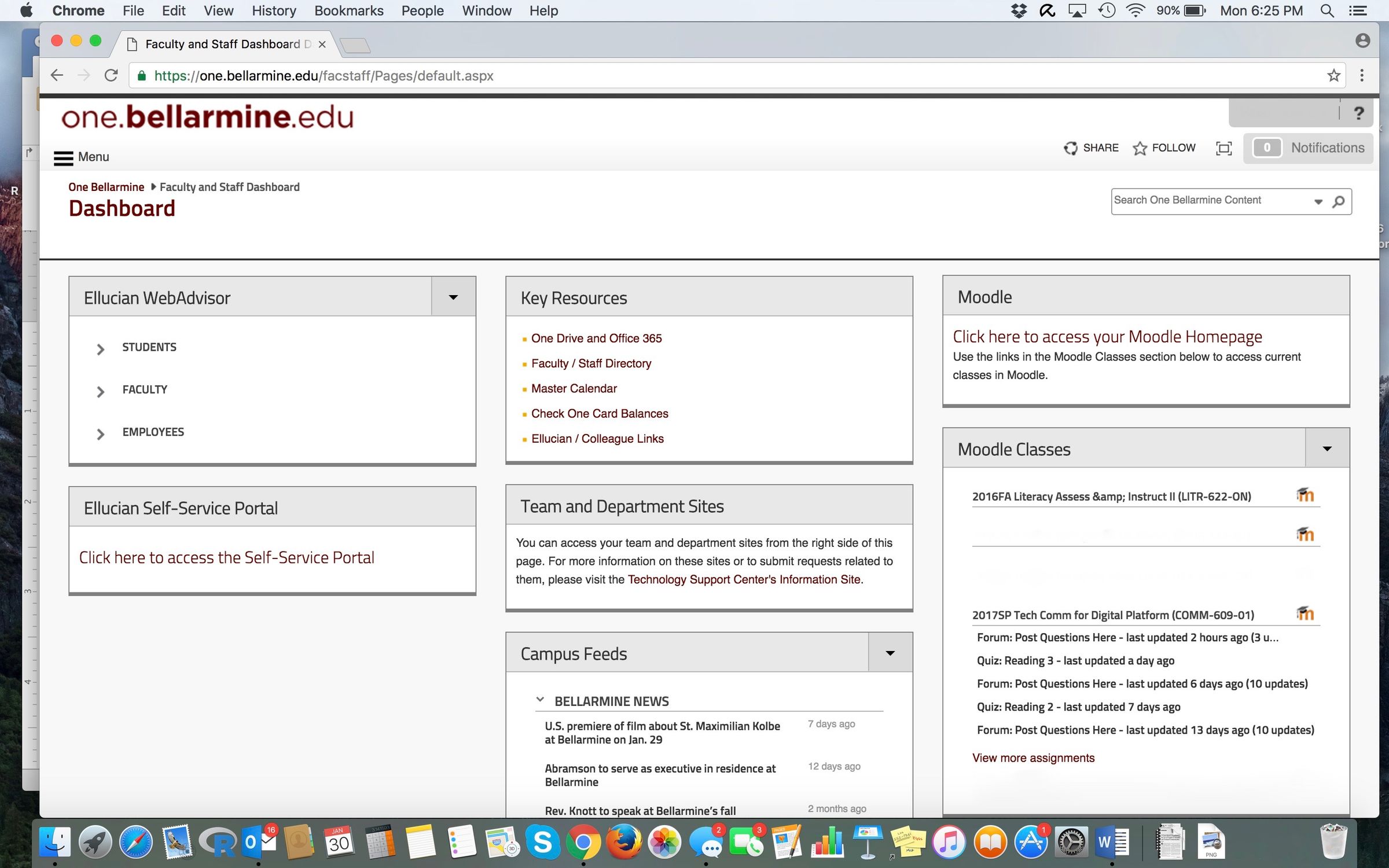The height and width of the screenshot is (868, 1389).
Task: Select the Faculty and Staff Dashboard tab
Action: pyautogui.click(x=223, y=44)
